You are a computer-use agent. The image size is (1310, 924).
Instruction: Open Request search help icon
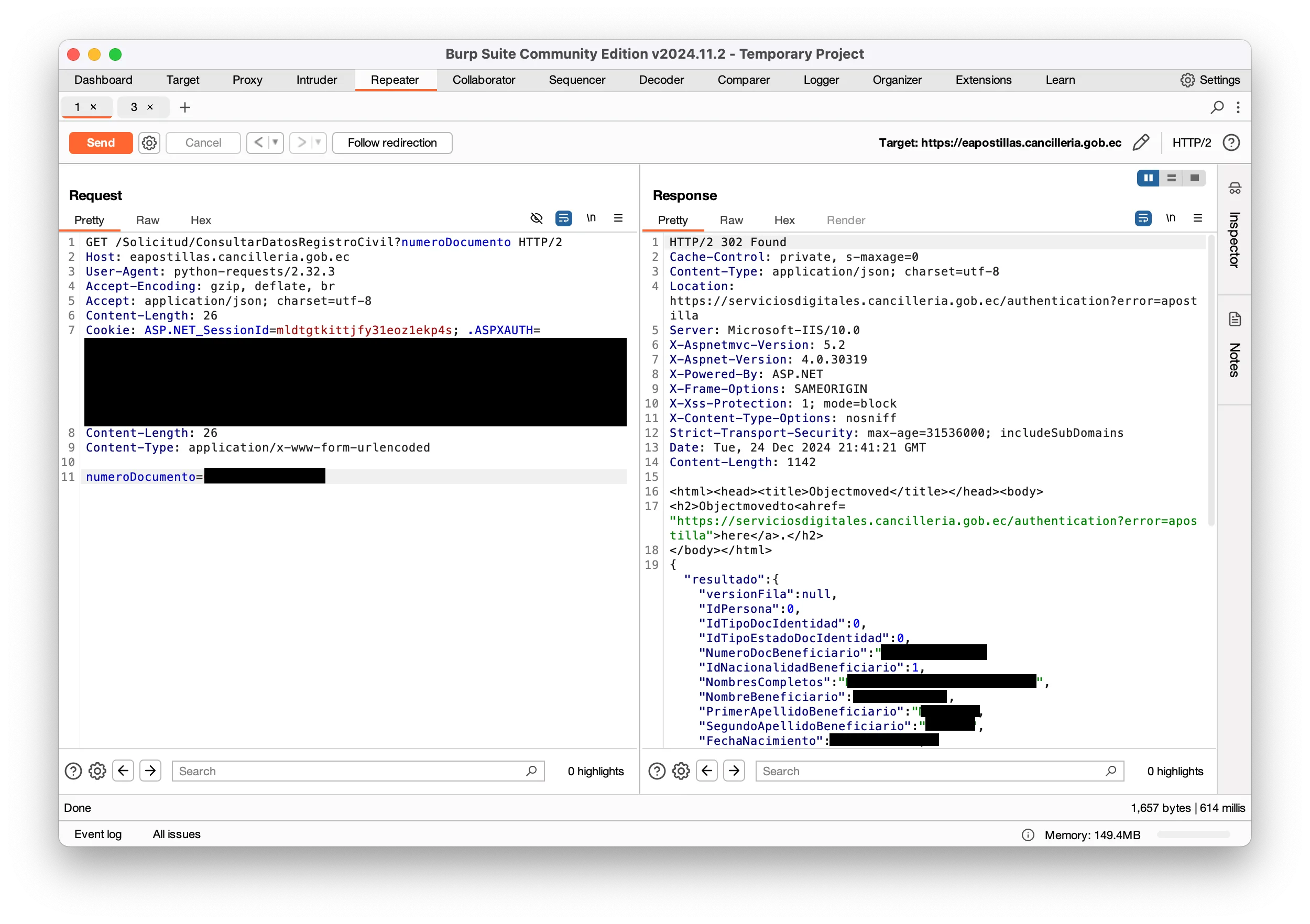point(73,771)
